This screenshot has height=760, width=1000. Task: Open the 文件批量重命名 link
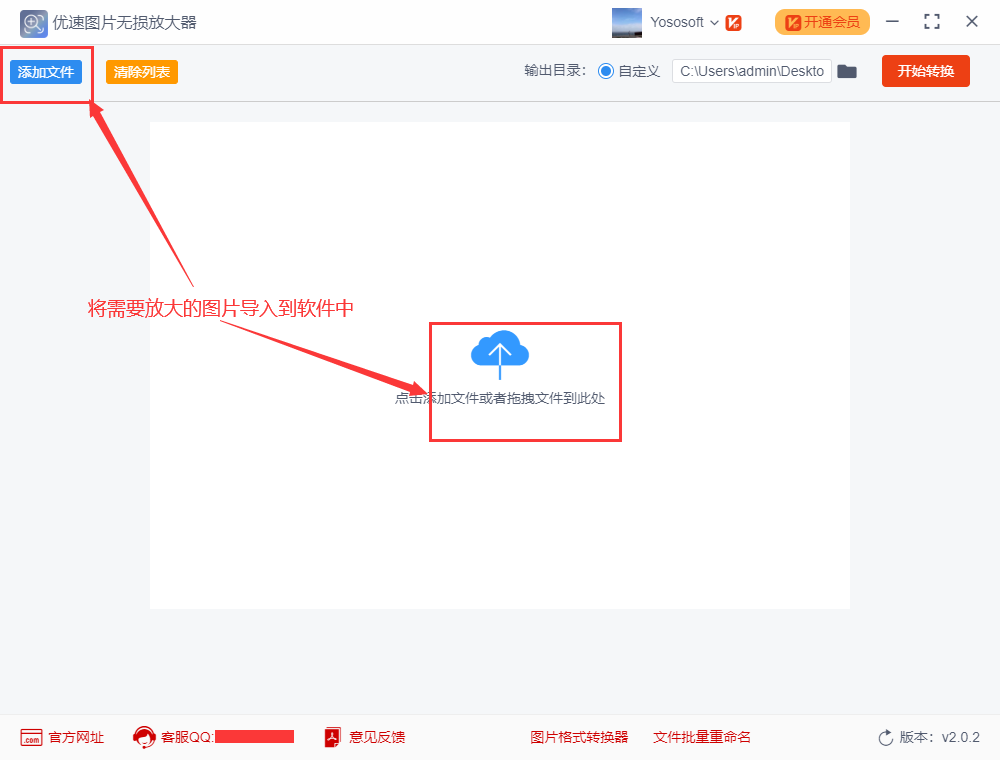[x=701, y=737]
